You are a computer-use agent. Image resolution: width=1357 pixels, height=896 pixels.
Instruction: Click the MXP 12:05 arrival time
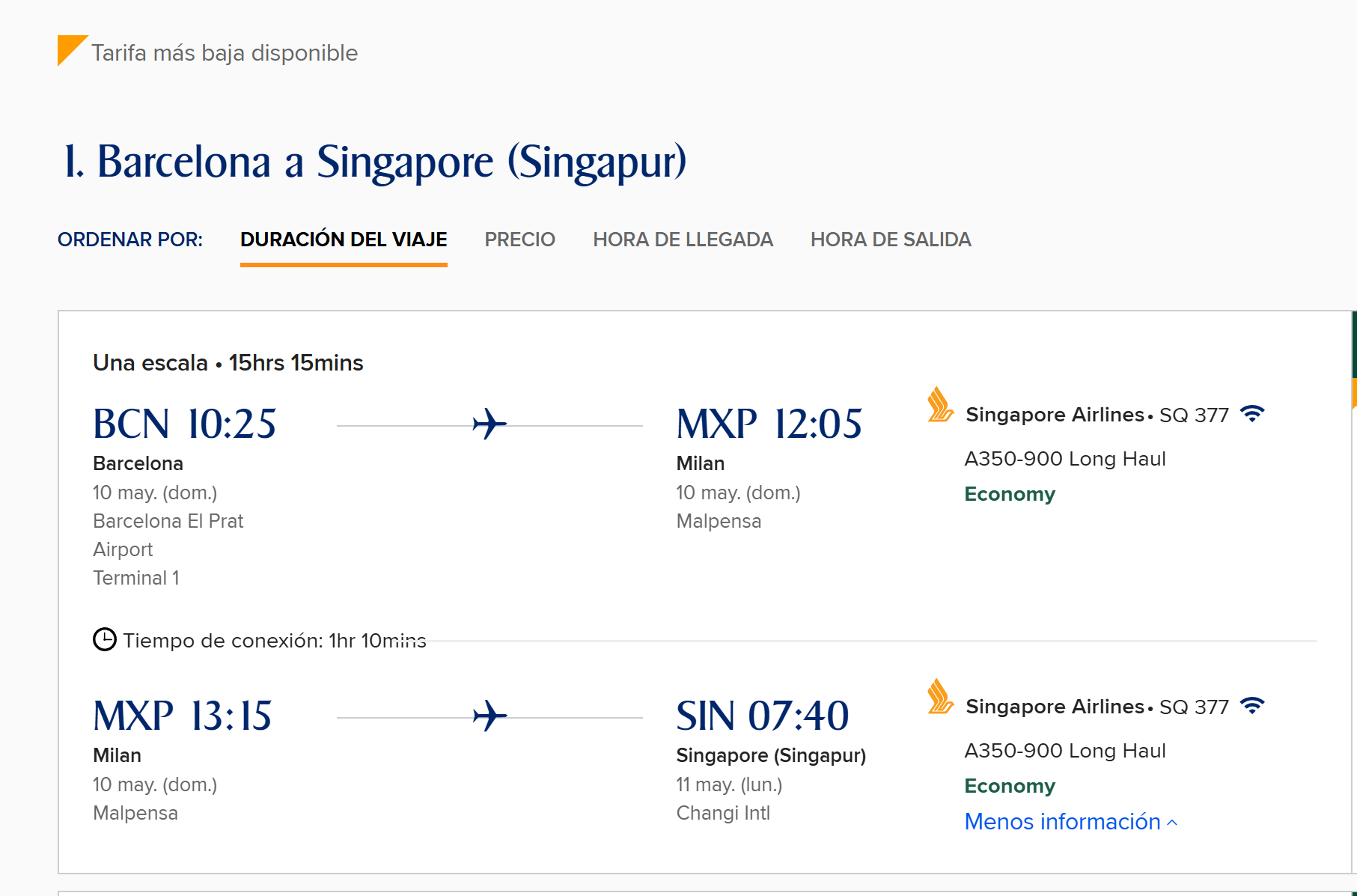769,424
